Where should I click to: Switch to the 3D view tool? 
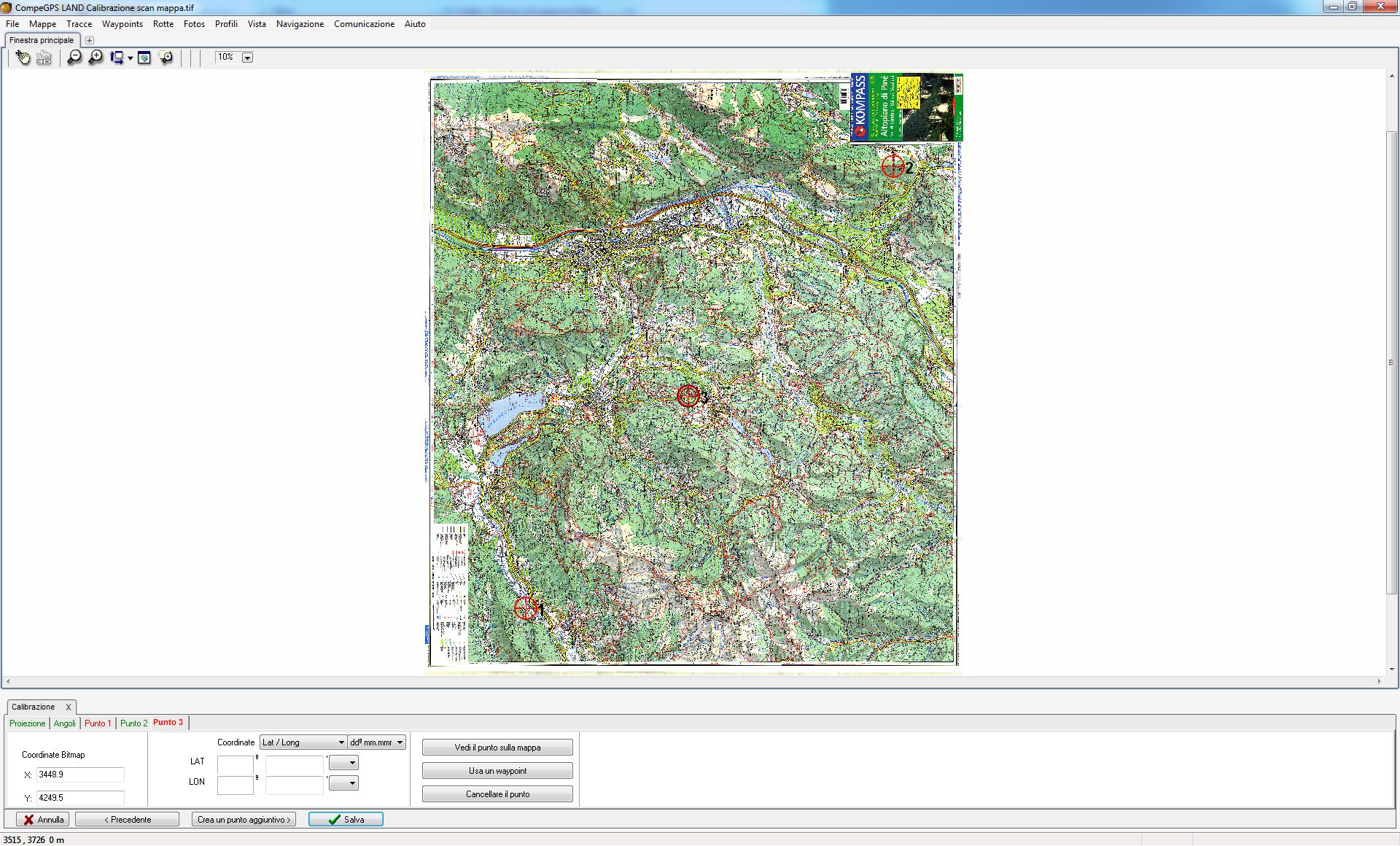[x=44, y=58]
